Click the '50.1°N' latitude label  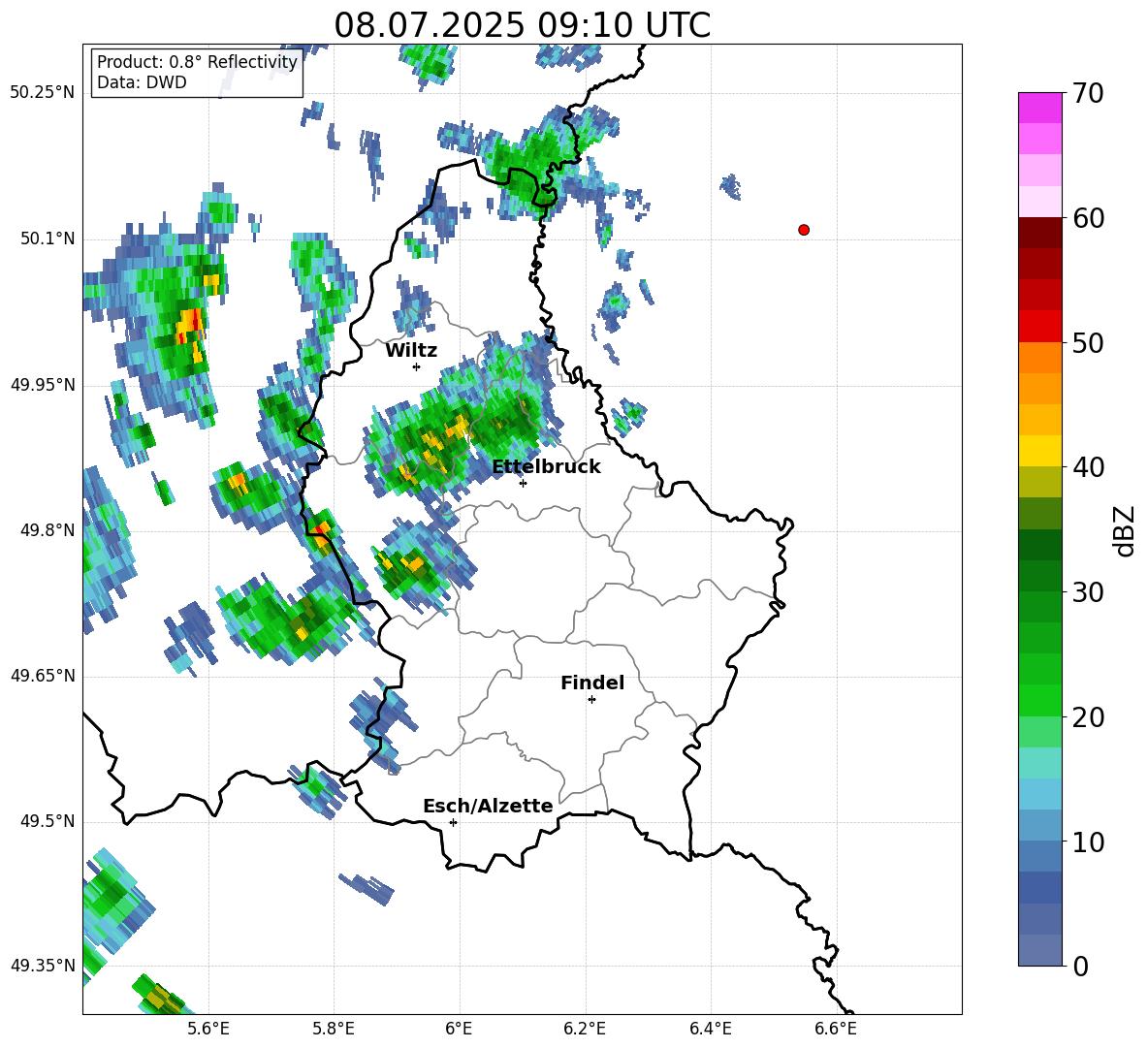click(48, 239)
